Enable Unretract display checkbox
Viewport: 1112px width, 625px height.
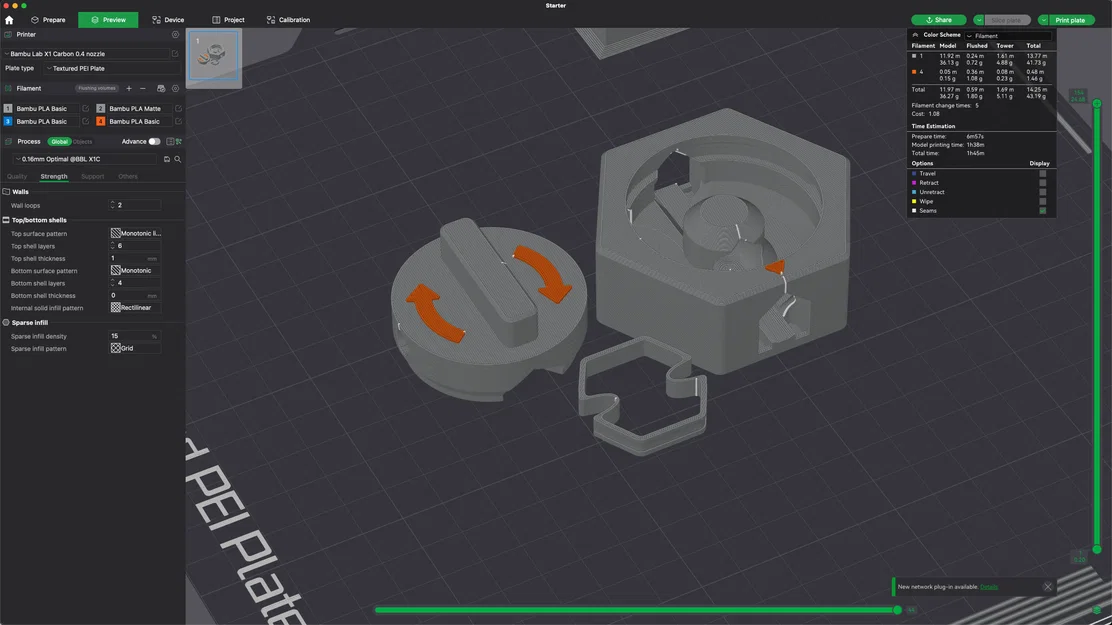[1042, 192]
